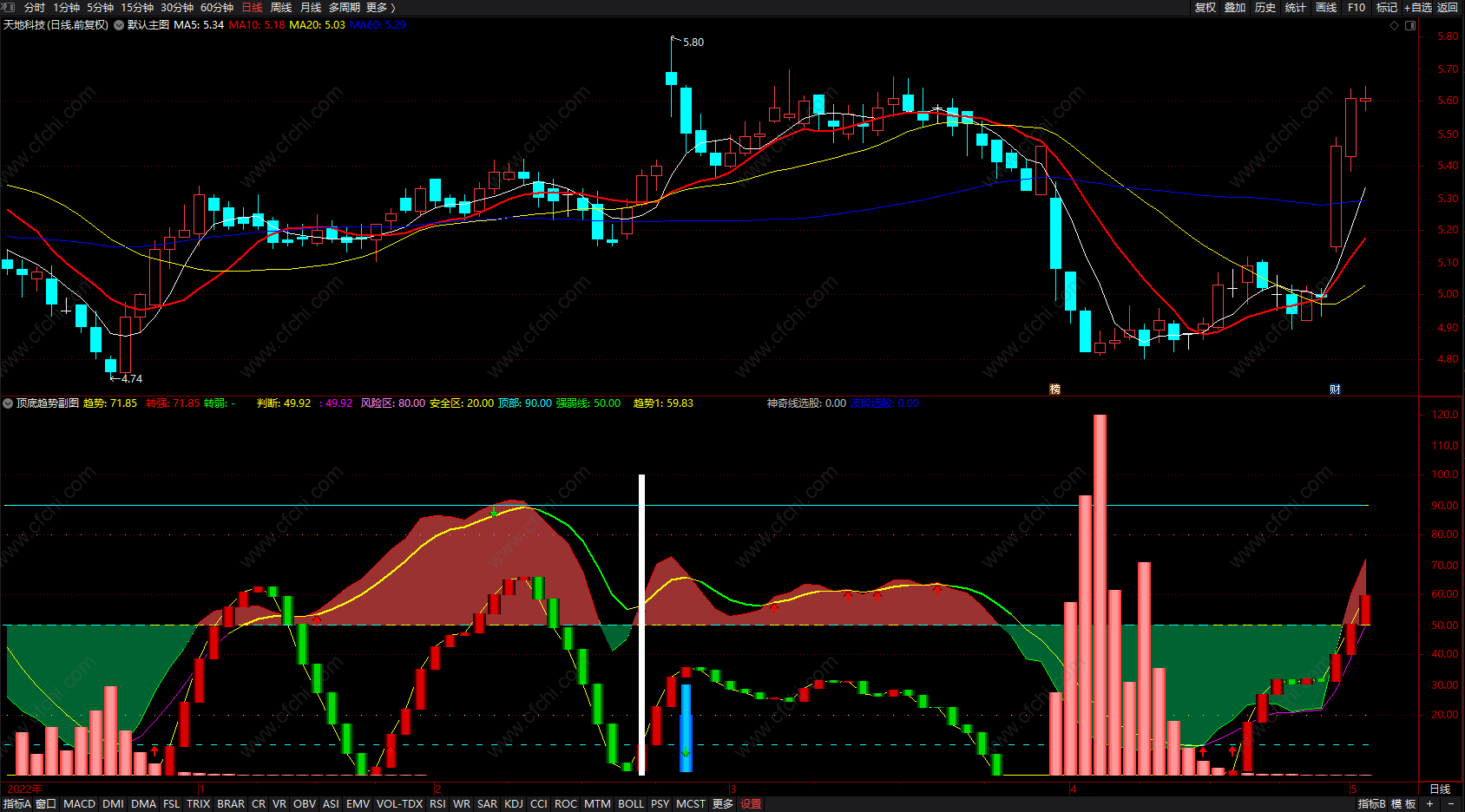The width and height of the screenshot is (1465, 812).
Task: Select the CR indicator
Action: [259, 804]
